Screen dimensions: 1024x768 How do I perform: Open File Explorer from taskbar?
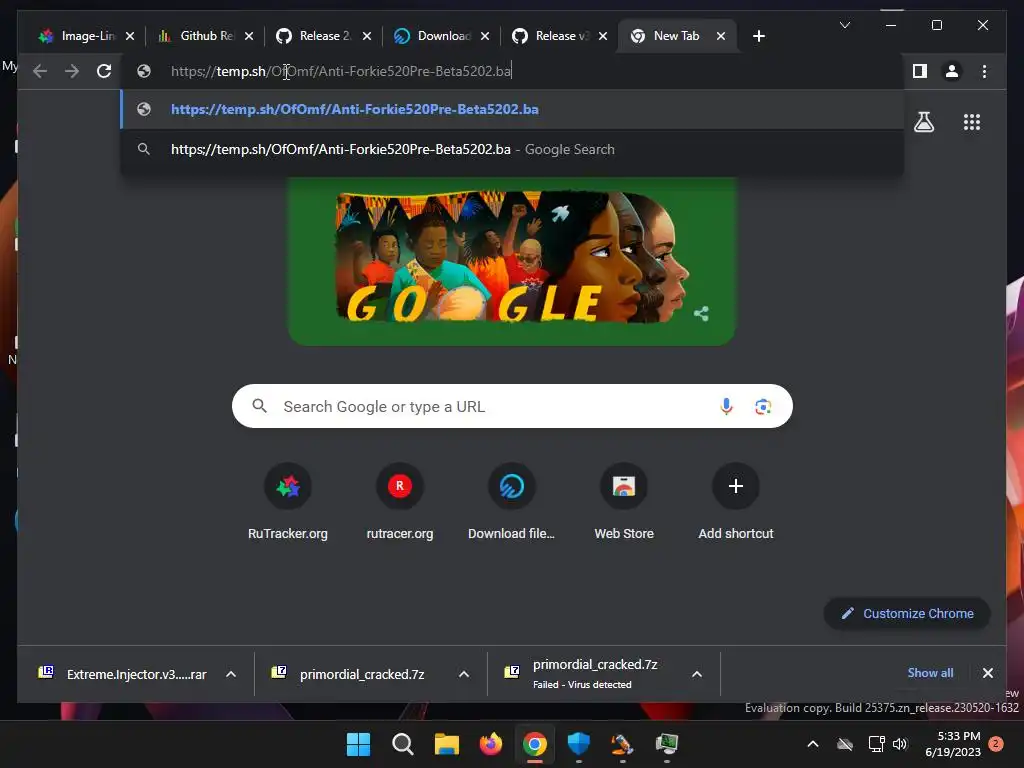[447, 744]
